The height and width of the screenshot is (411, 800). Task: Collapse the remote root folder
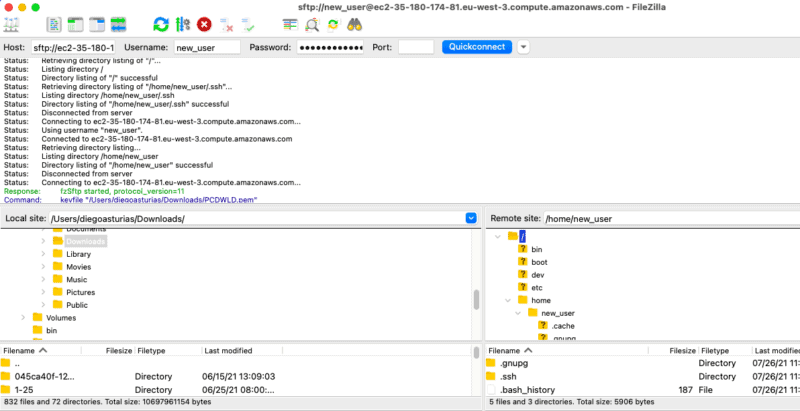[497, 236]
